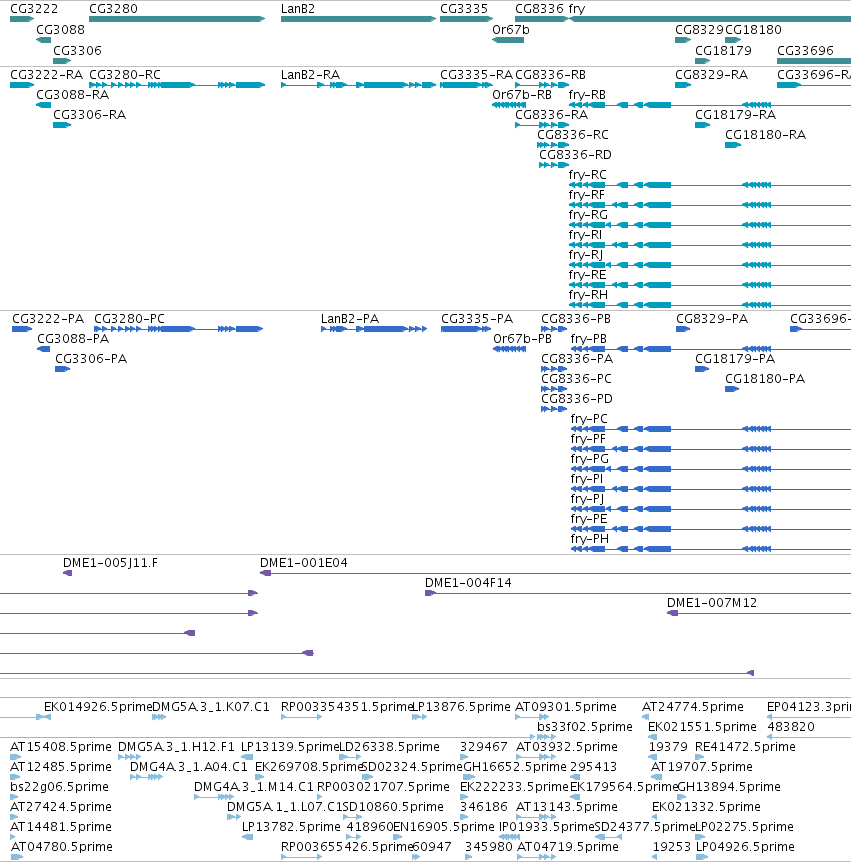The image size is (851, 862).
Task: Click EST label RE41472.5prime
Action: (745, 747)
